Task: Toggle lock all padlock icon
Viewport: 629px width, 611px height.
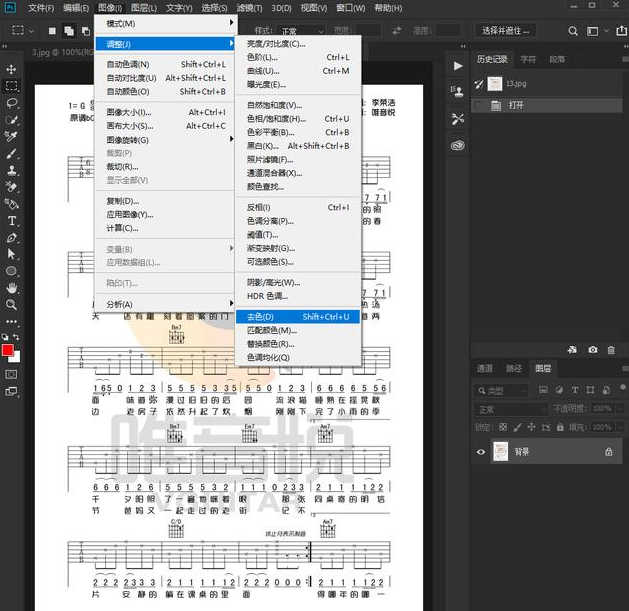Action: point(560,427)
